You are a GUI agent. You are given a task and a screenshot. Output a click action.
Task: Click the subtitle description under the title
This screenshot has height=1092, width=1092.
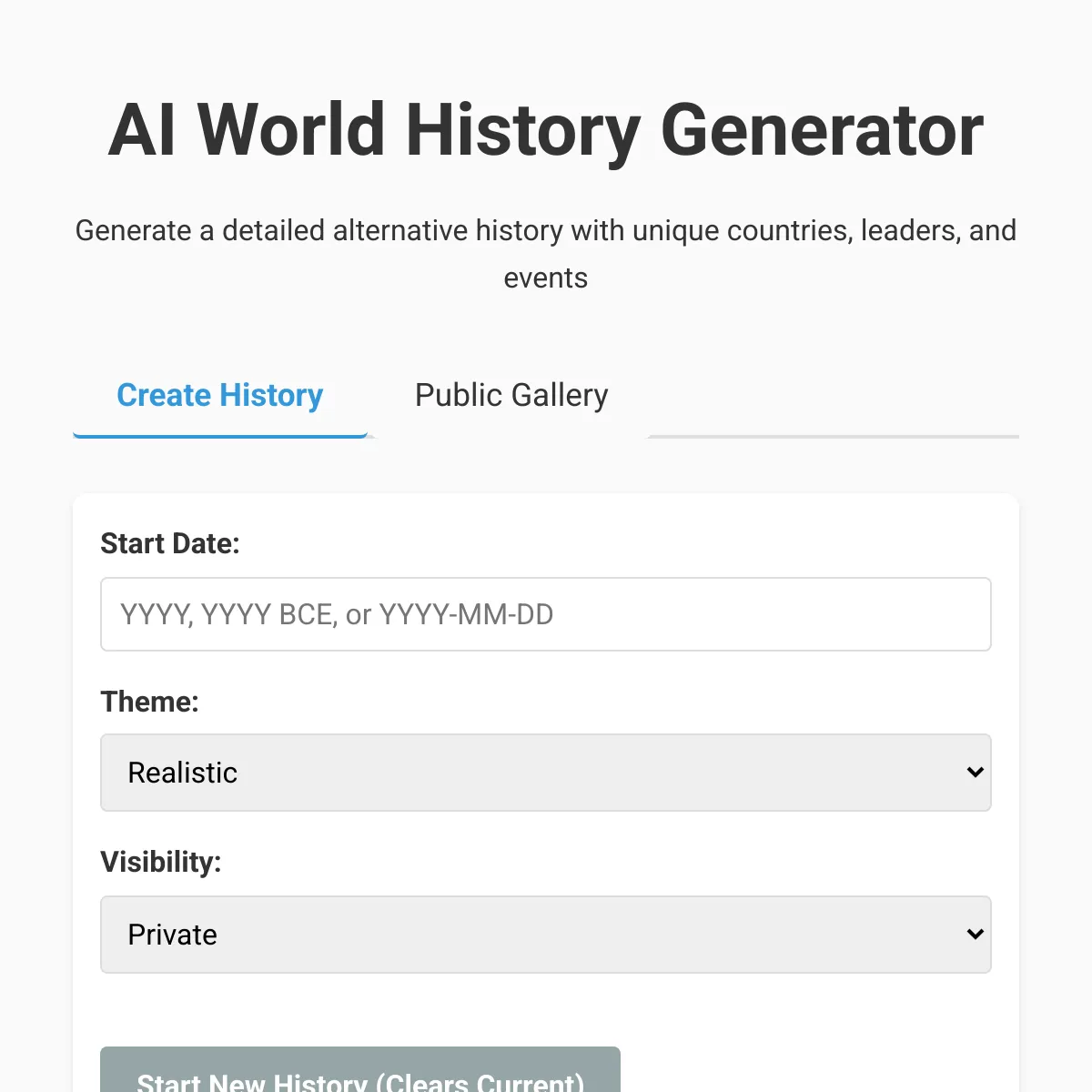pyautogui.click(x=546, y=231)
